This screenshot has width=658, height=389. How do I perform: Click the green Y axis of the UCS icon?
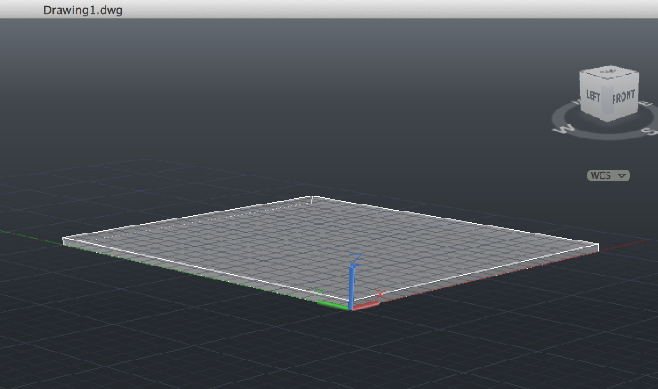[x=334, y=305]
